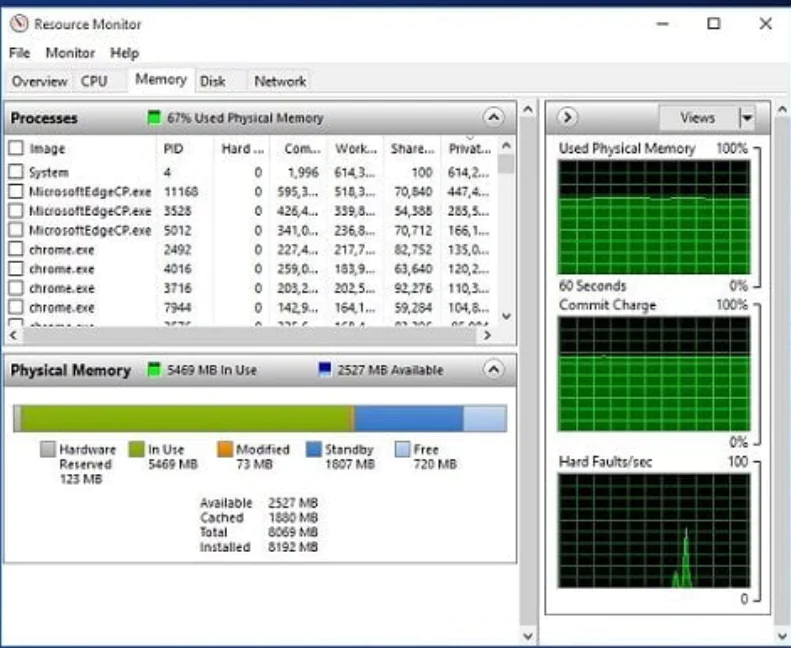The width and height of the screenshot is (791, 648).
Task: Click the Hard Faults/sec graph
Action: (x=654, y=531)
